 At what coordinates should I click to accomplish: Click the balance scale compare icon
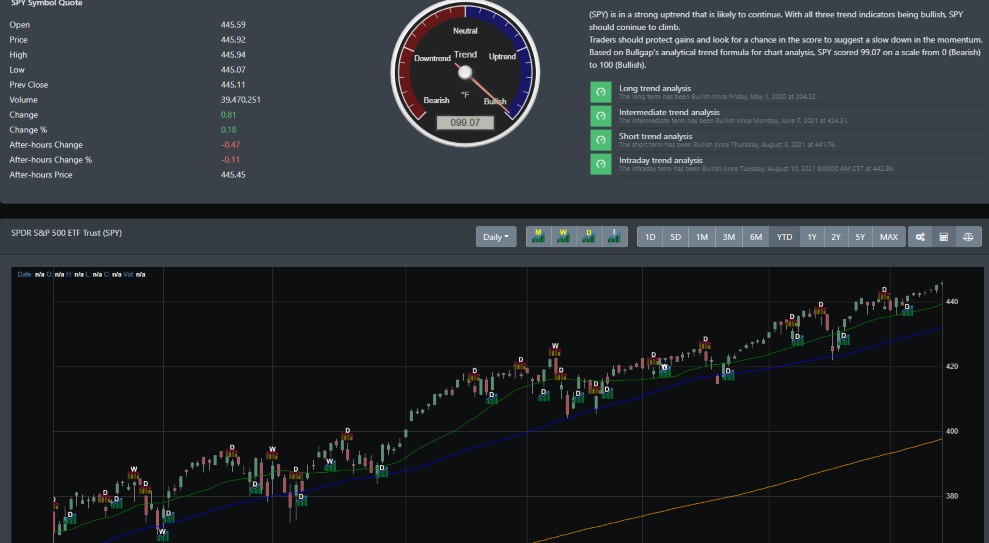[x=968, y=237]
